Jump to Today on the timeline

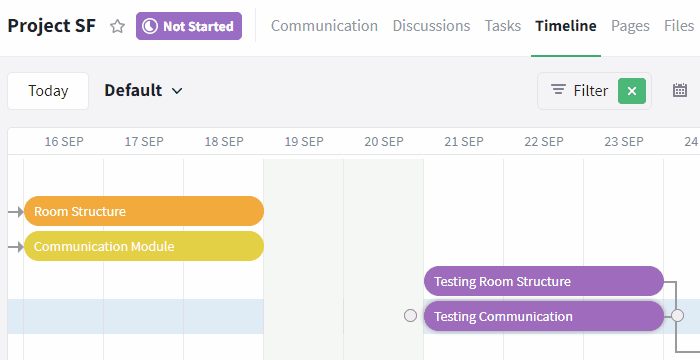click(48, 91)
